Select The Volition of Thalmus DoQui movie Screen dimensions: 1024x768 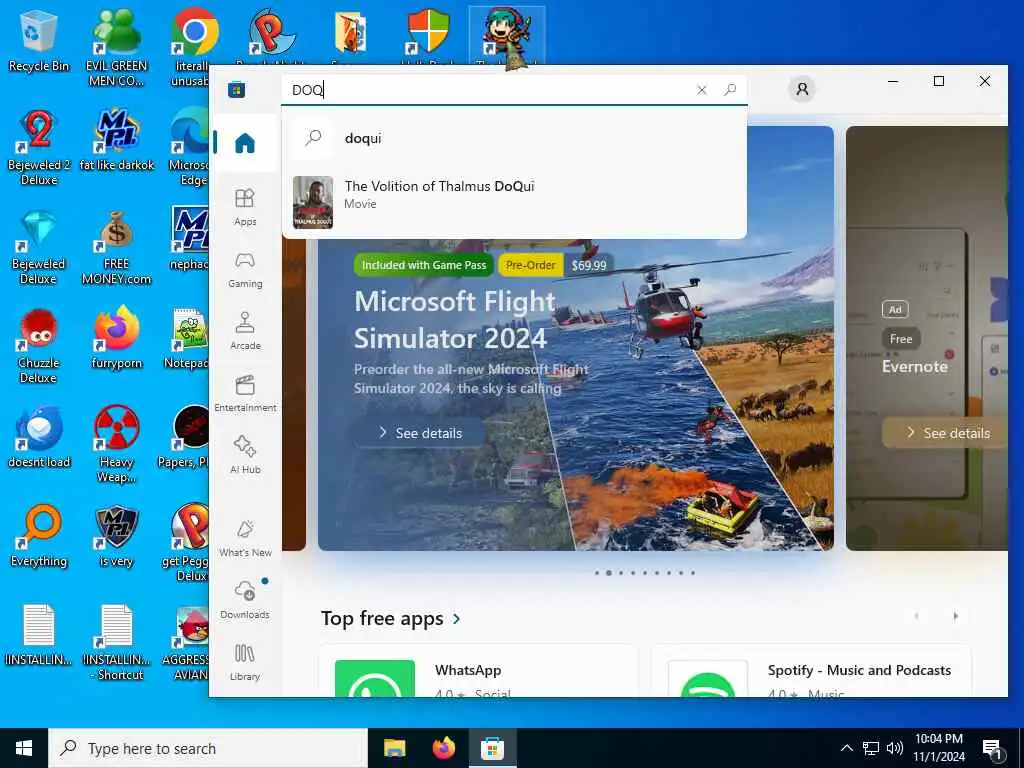[514, 202]
